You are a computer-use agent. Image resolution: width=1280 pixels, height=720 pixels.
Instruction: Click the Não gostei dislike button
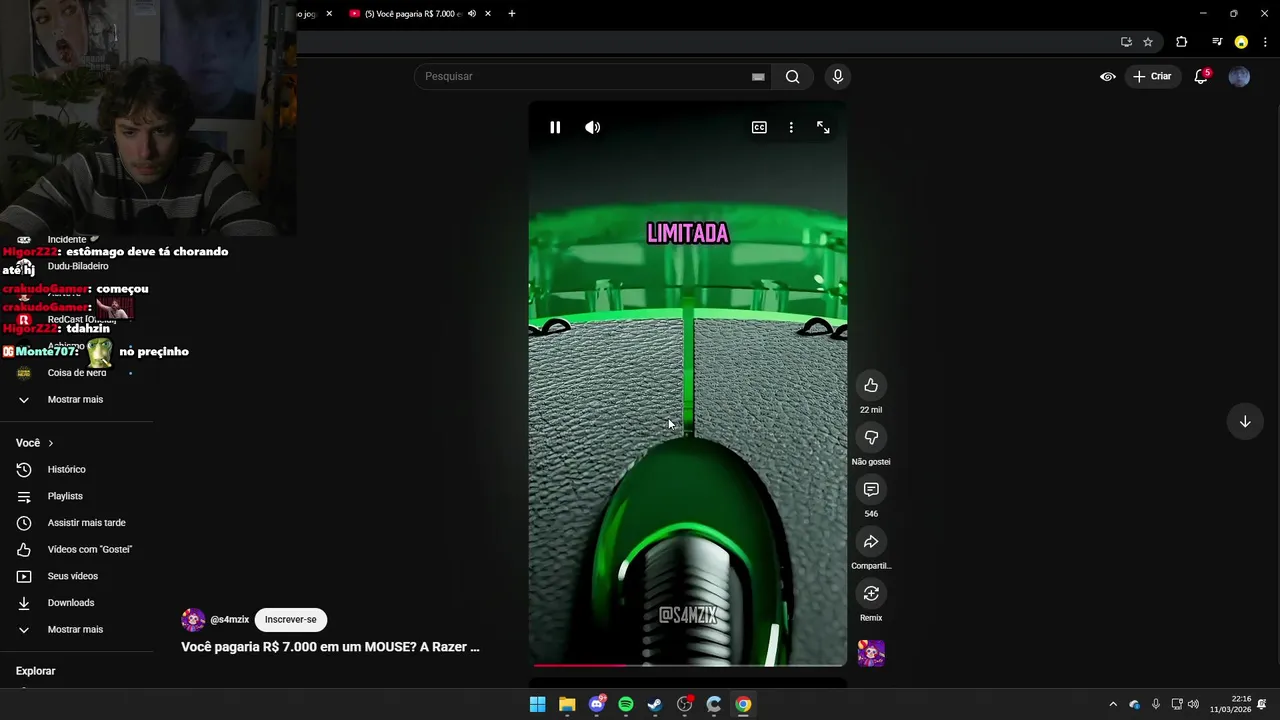pos(871,437)
